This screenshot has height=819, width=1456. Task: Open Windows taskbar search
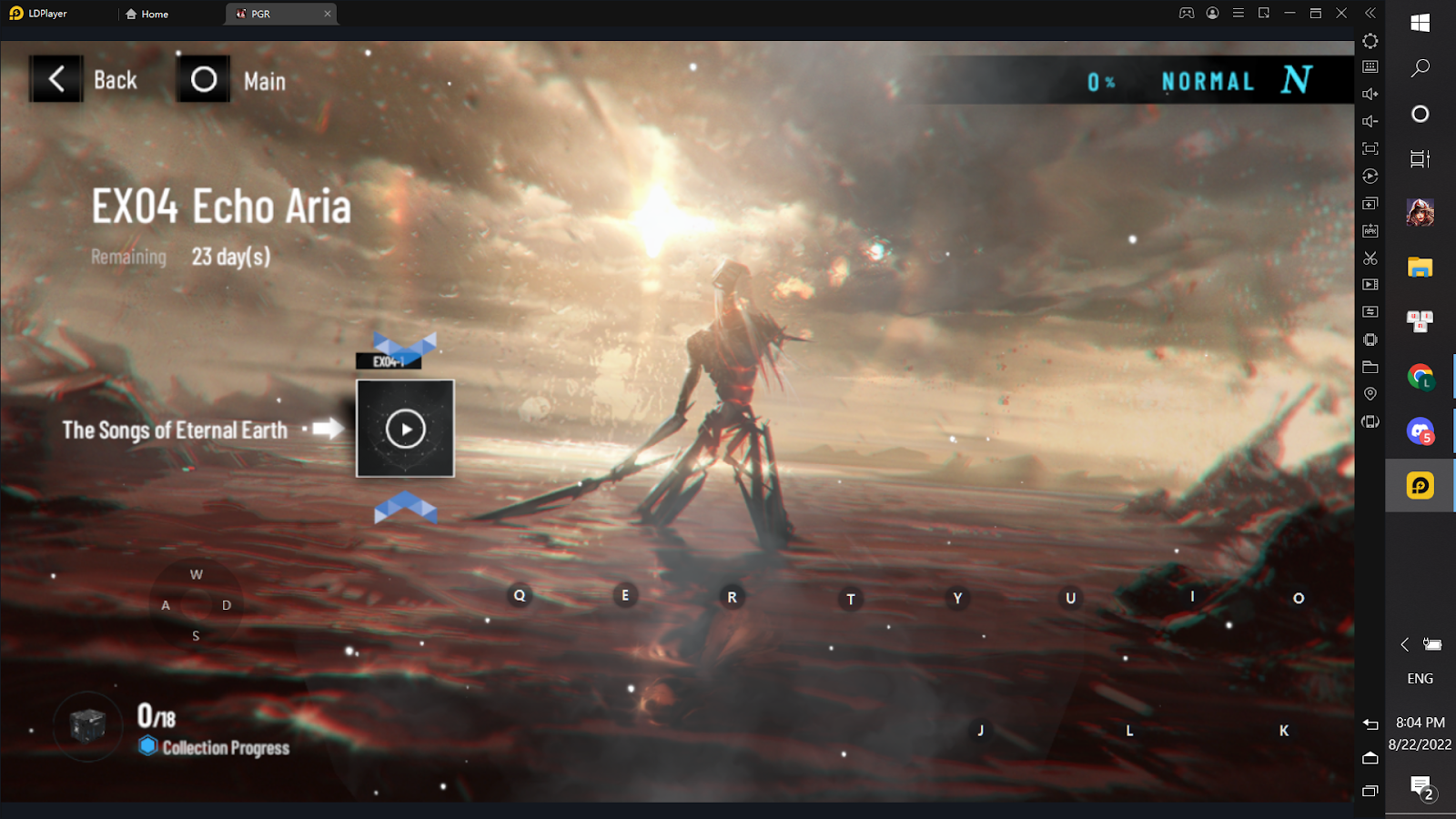pyautogui.click(x=1421, y=68)
